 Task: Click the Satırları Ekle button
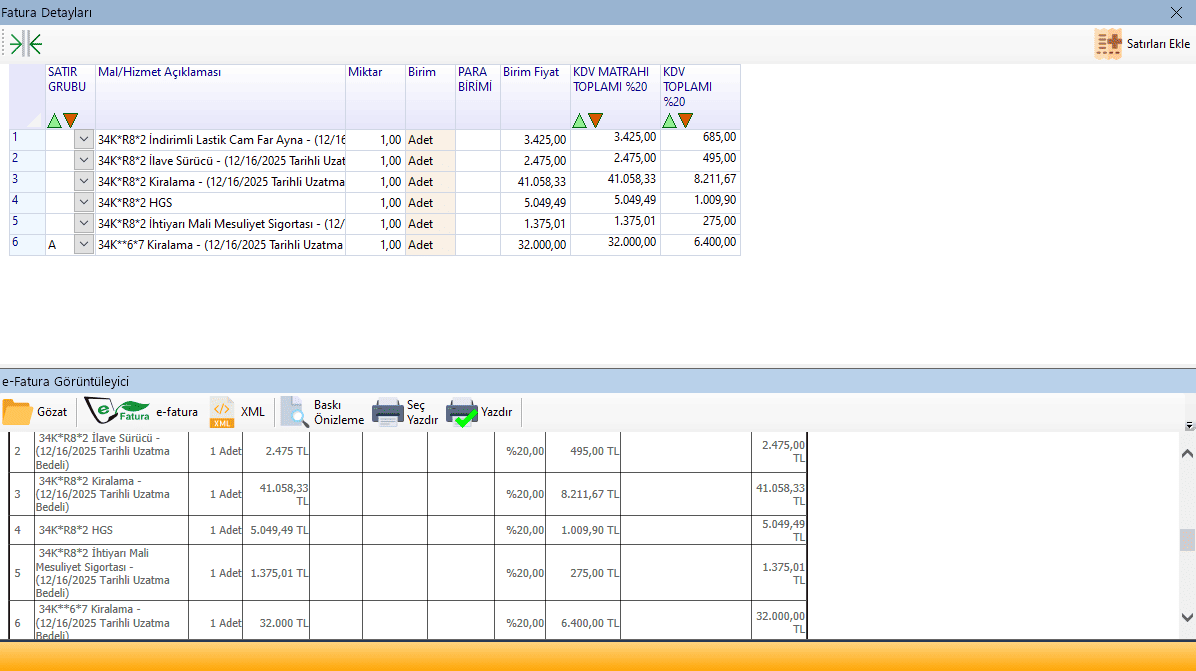[x=1142, y=44]
